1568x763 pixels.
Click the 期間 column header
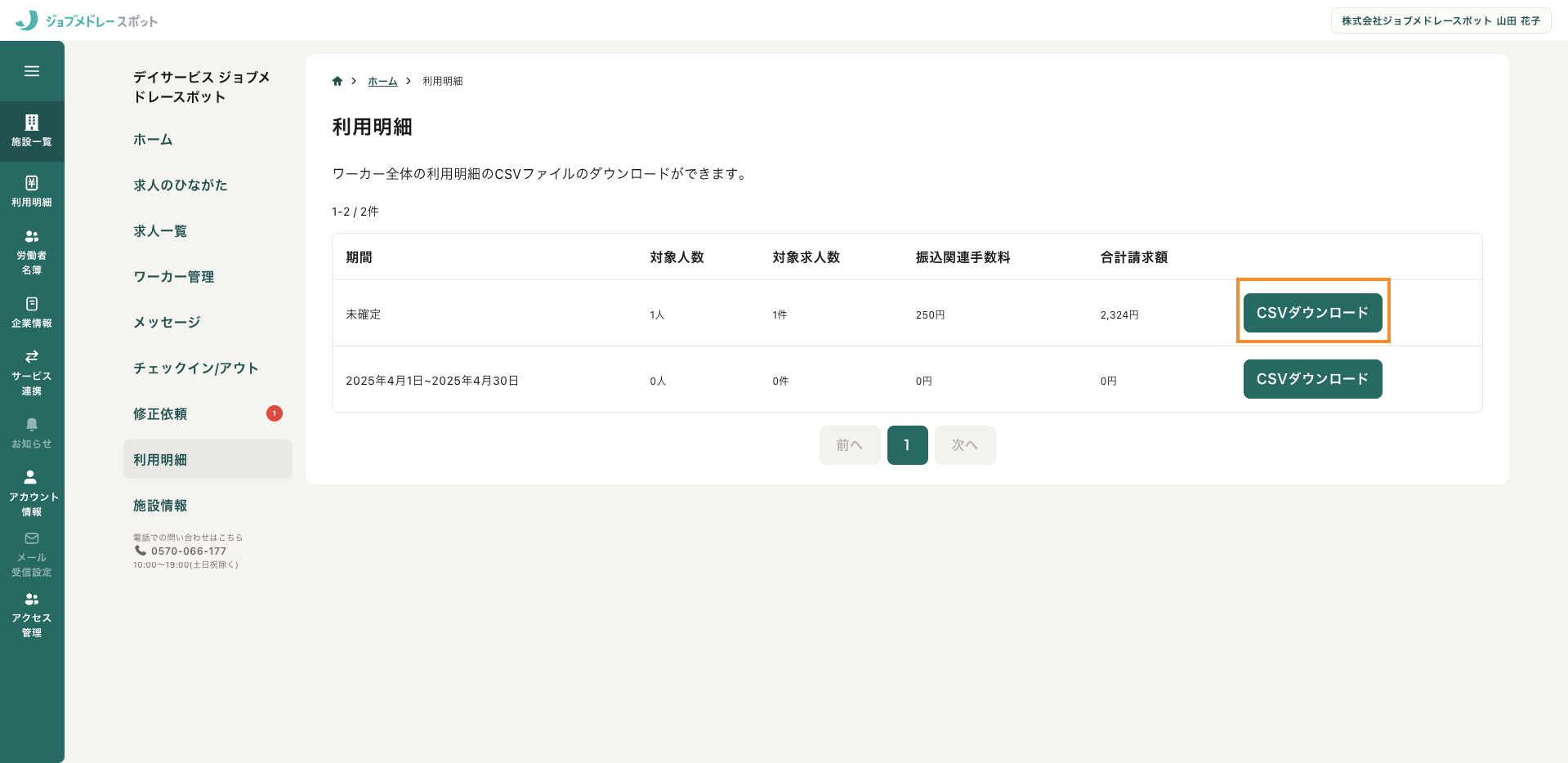click(359, 257)
